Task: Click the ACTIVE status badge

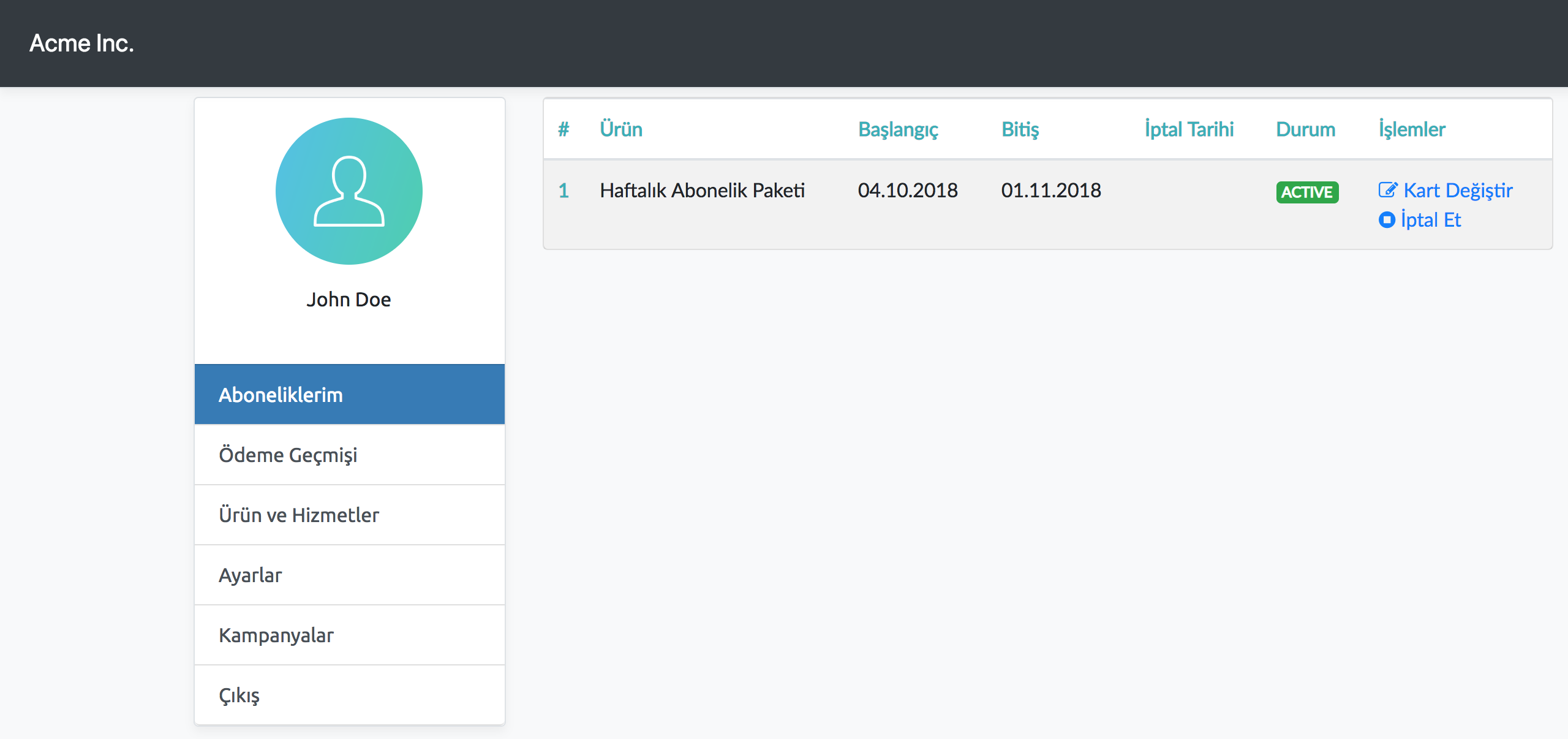Action: [x=1307, y=192]
